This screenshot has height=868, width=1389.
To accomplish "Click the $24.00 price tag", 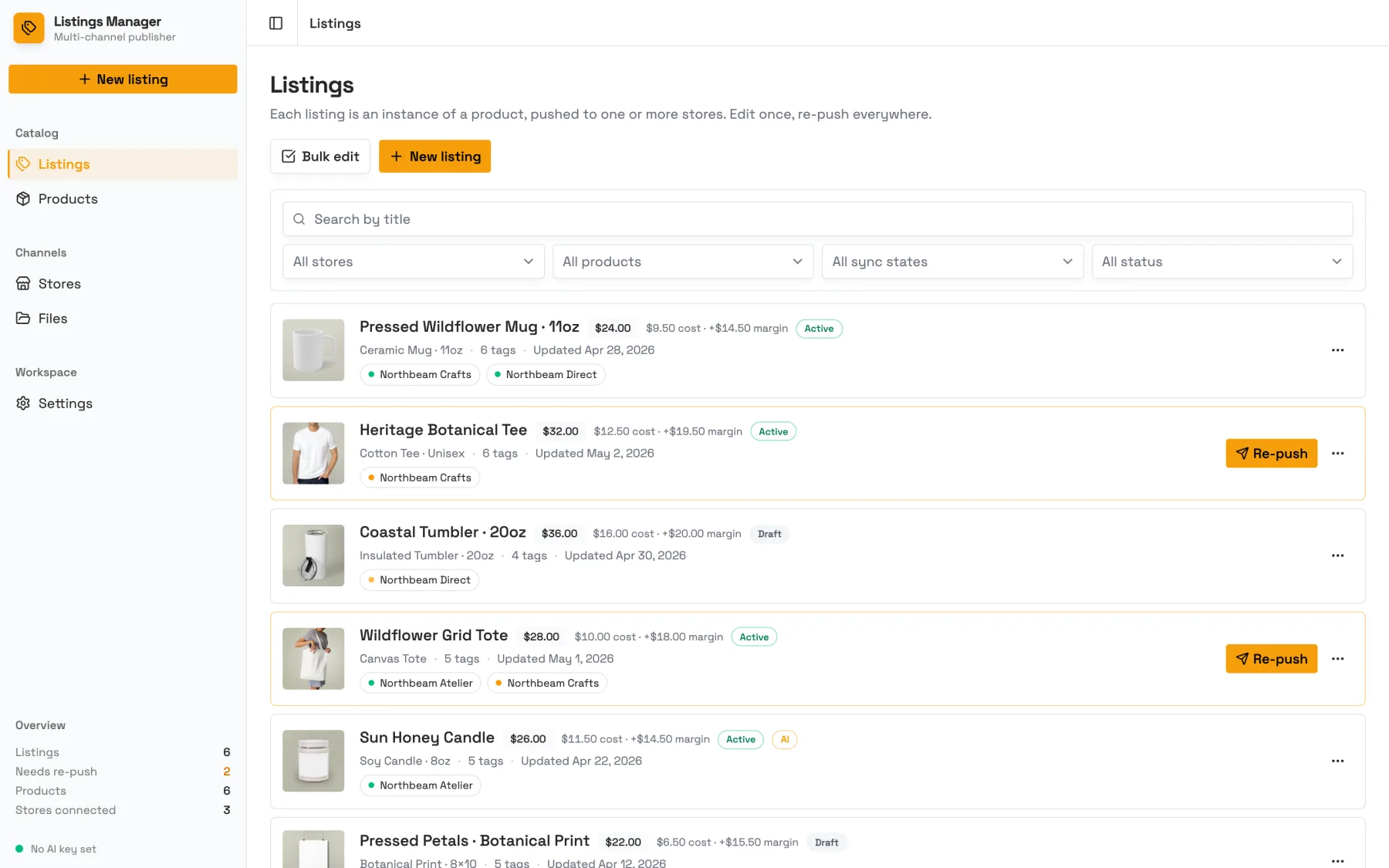I will (x=613, y=329).
